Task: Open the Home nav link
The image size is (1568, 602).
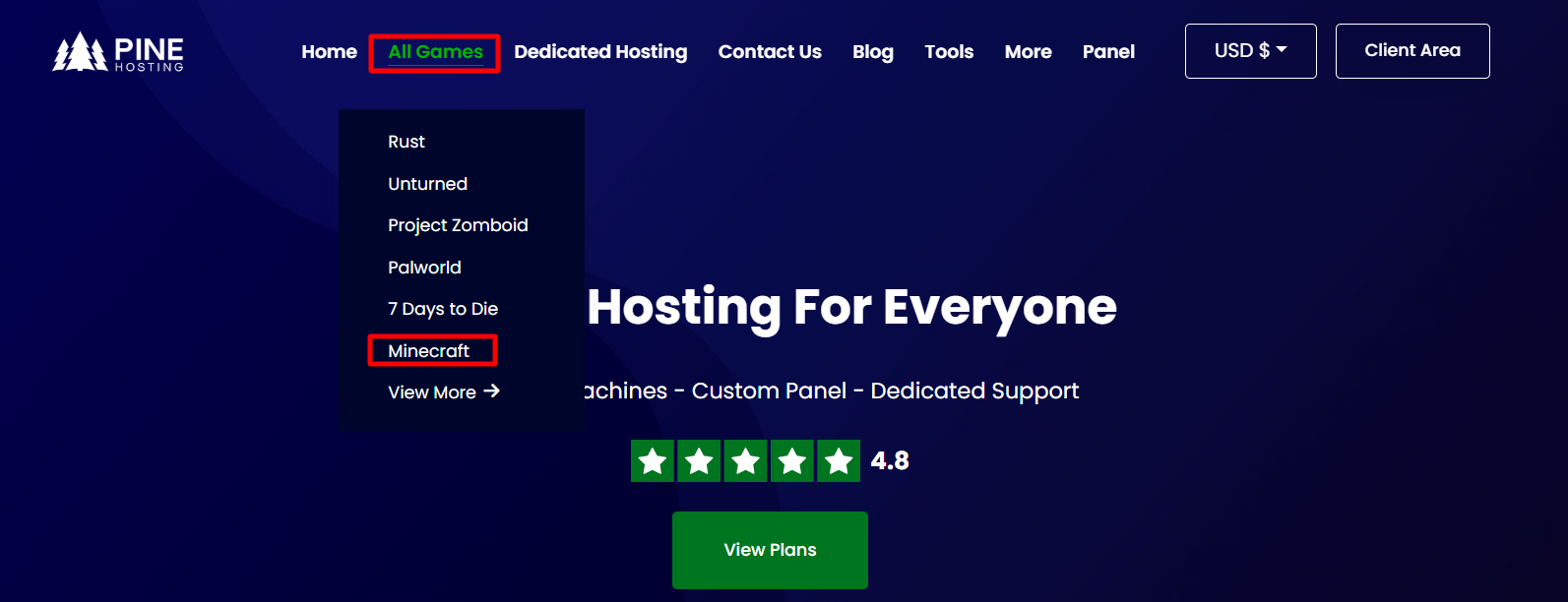Action: pos(329,52)
